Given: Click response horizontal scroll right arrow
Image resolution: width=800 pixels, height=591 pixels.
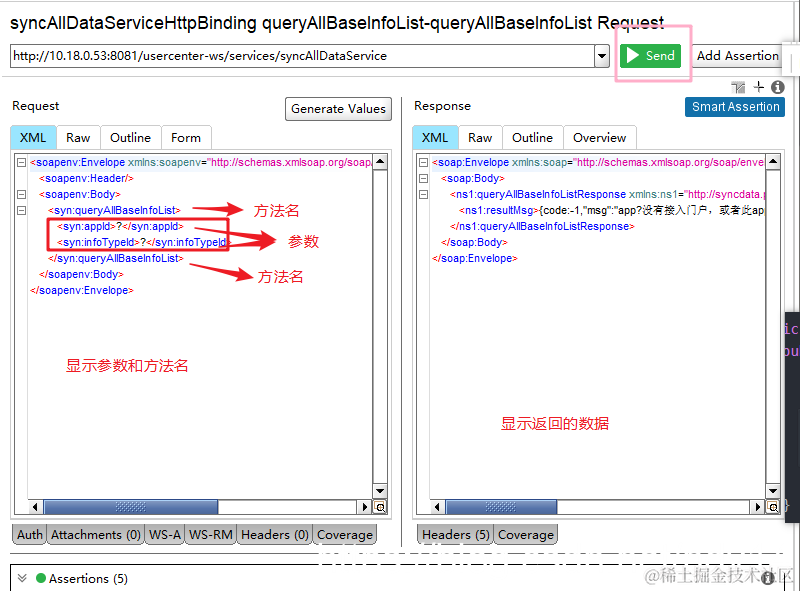Looking at the screenshot, I should pos(757,507).
